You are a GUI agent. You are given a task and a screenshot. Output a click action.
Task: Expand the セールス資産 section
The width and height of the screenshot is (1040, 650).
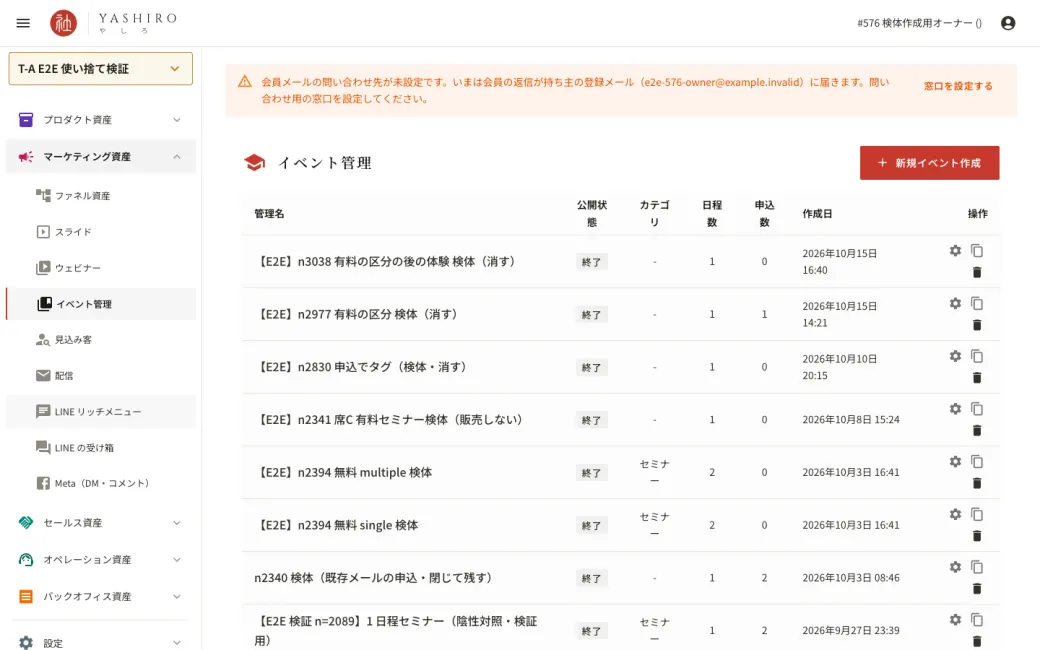click(x=101, y=523)
